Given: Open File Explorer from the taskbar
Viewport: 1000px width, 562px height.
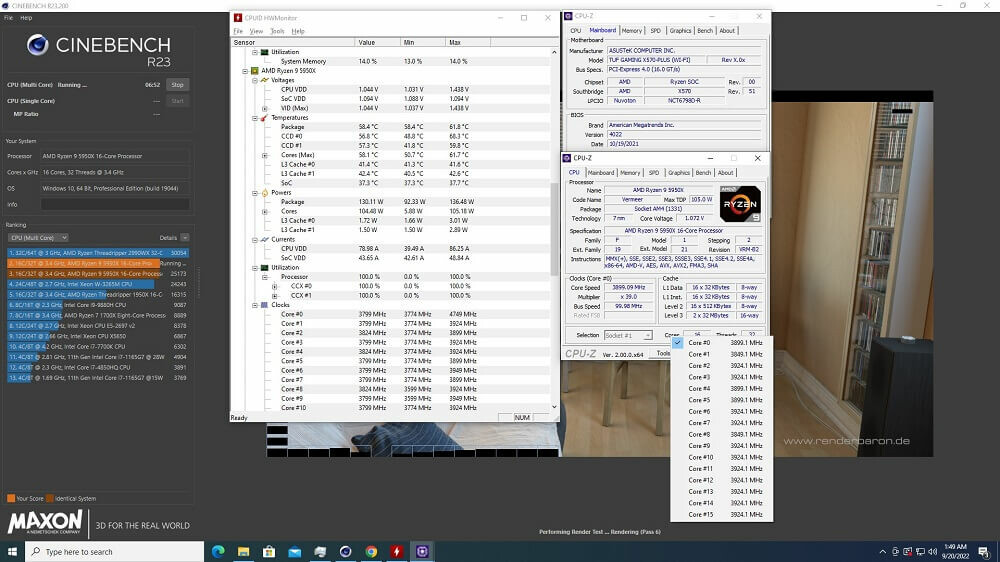Looking at the screenshot, I should point(244,551).
